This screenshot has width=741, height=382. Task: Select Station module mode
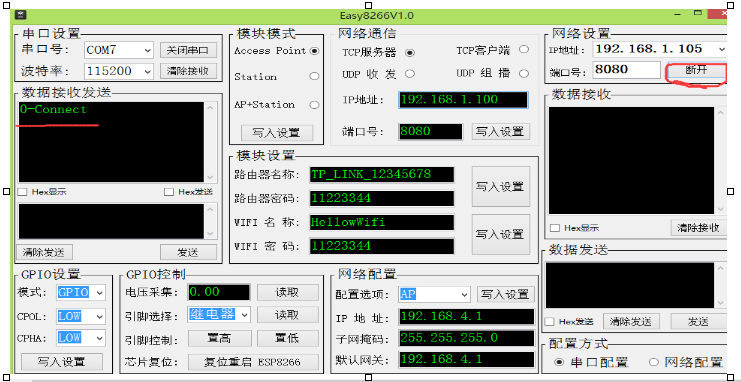point(314,76)
